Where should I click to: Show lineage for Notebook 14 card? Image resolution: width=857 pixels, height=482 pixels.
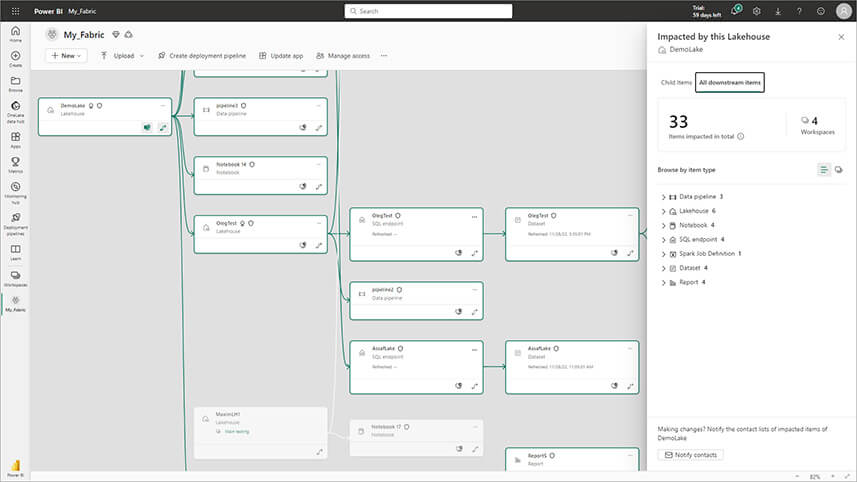pos(319,186)
